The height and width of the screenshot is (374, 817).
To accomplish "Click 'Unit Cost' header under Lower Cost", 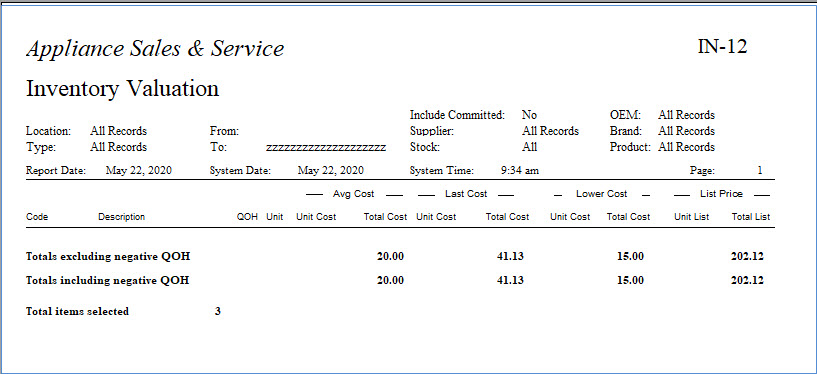I will pyautogui.click(x=570, y=217).
